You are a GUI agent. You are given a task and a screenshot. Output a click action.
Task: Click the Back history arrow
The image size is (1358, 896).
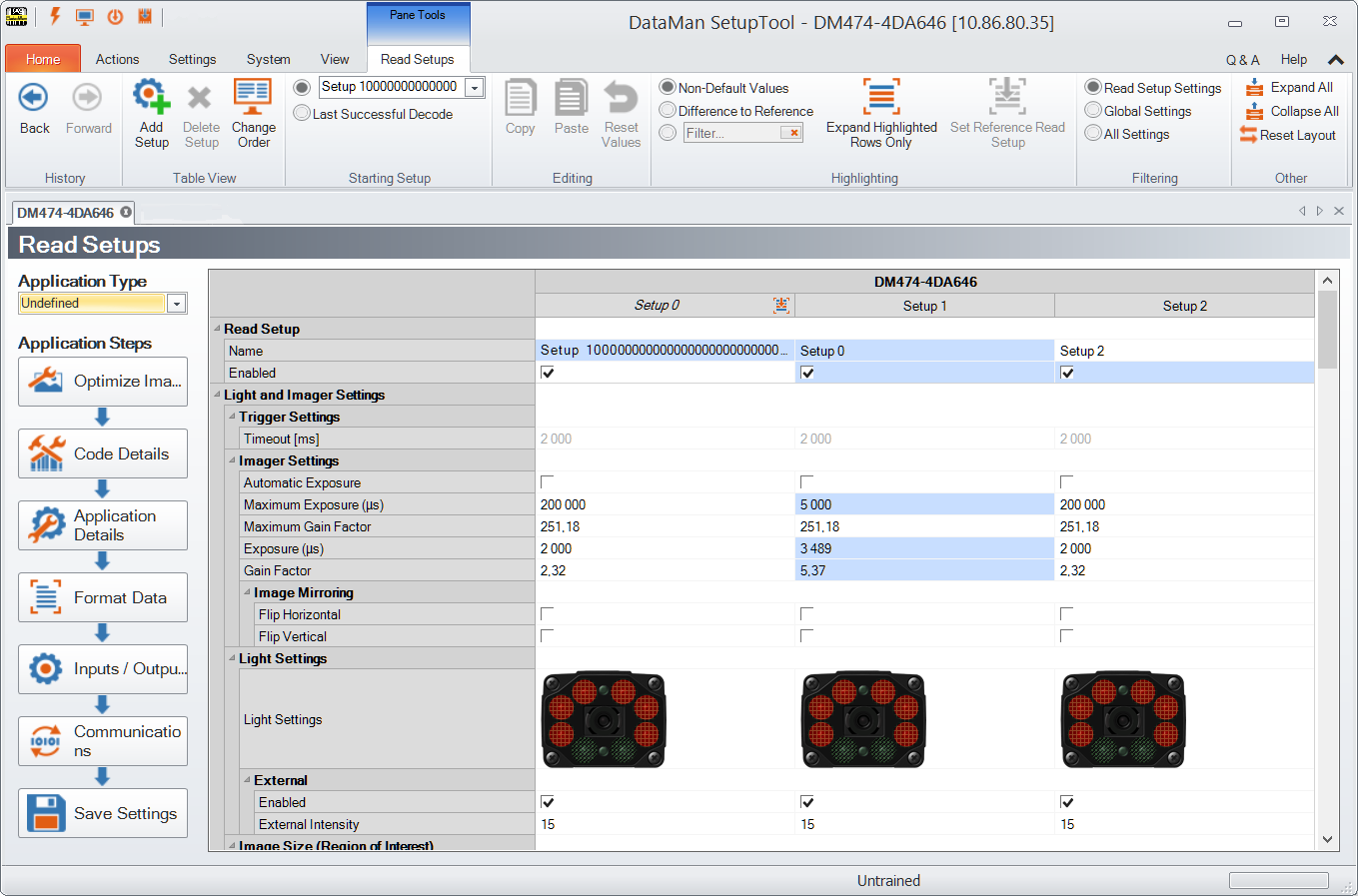34,98
